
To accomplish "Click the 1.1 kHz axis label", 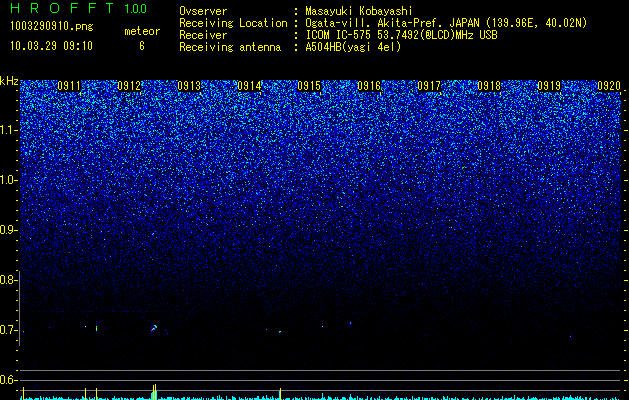I will coord(7,130).
